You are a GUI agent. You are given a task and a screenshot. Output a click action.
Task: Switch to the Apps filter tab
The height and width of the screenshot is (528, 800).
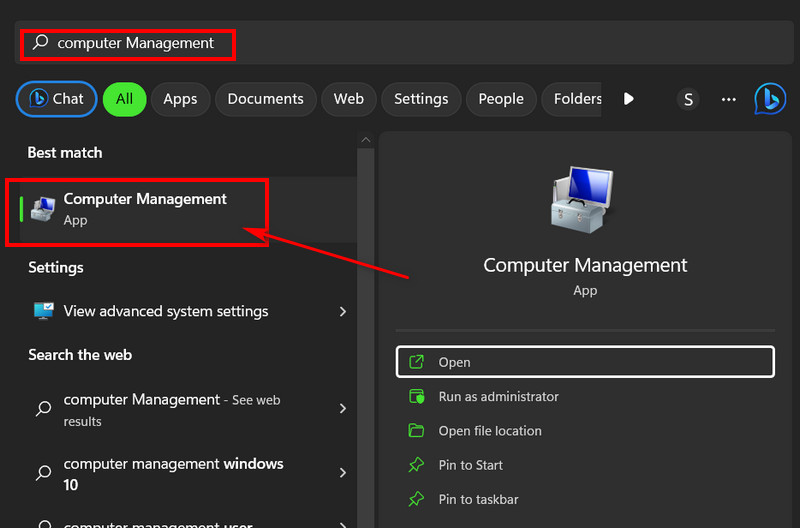tap(180, 99)
